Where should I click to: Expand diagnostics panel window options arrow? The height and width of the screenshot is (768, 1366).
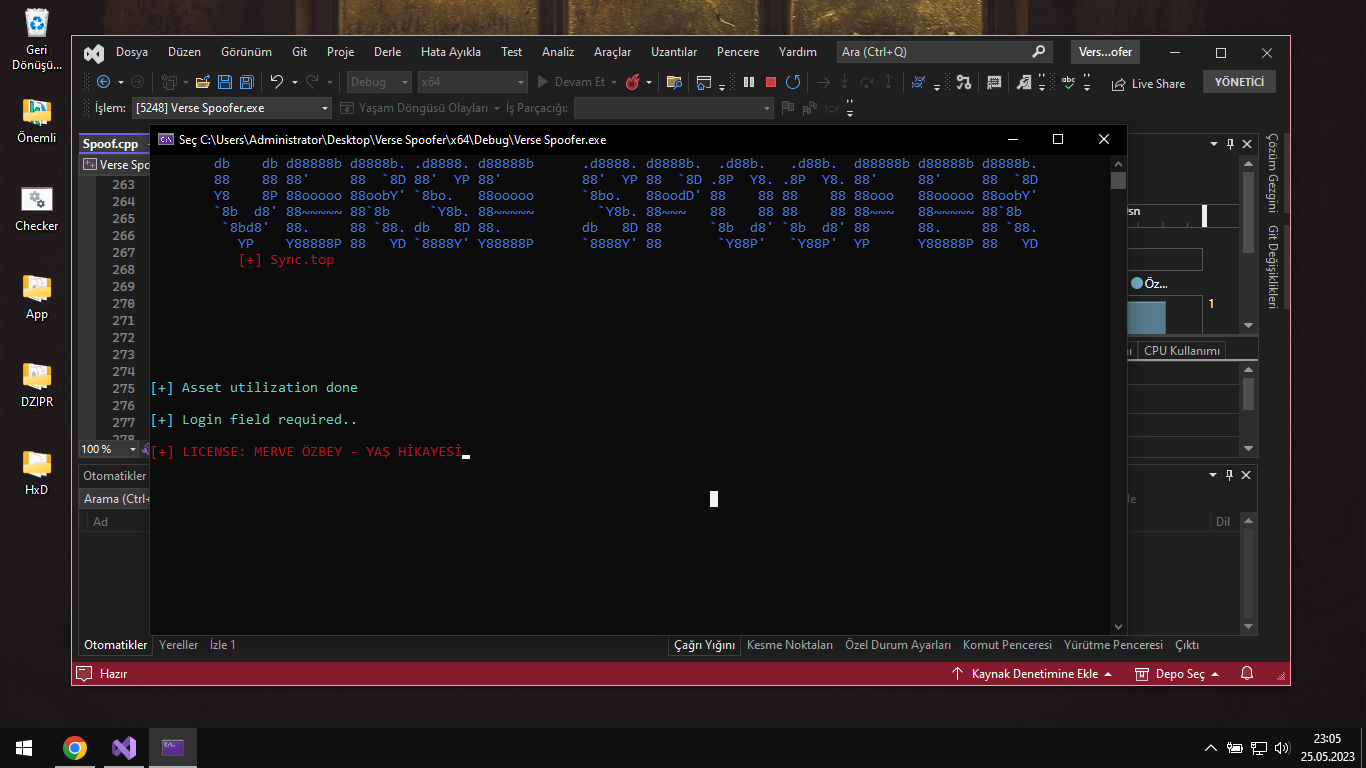[x=1216, y=144]
